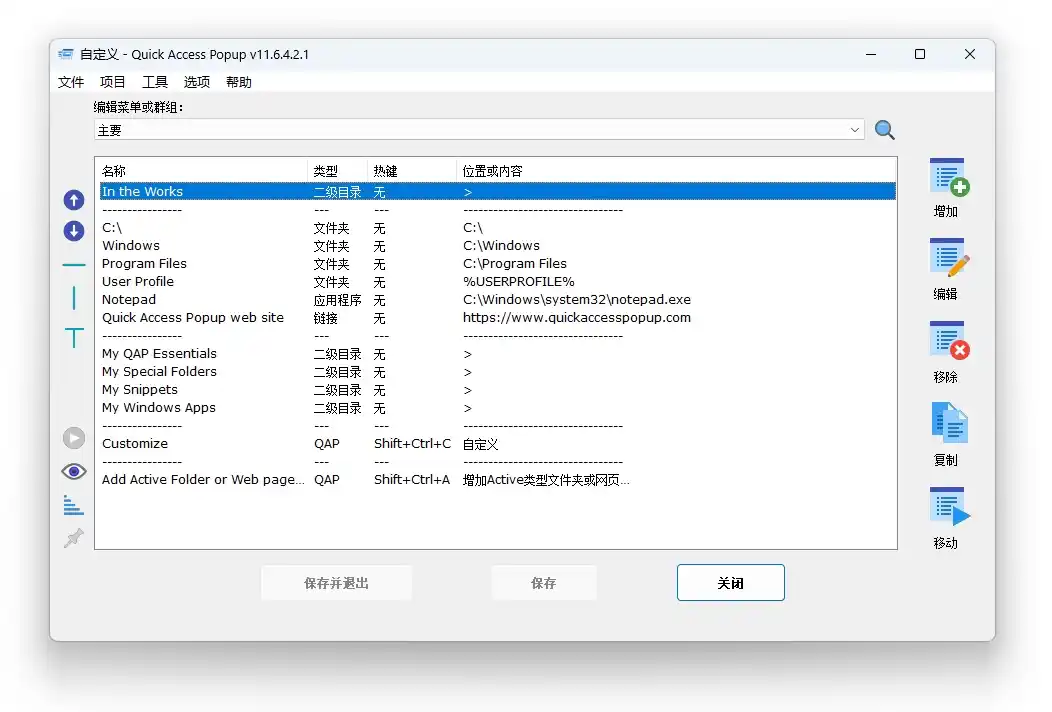
Task: Select the My Snippets submenu row
Action: (140, 390)
